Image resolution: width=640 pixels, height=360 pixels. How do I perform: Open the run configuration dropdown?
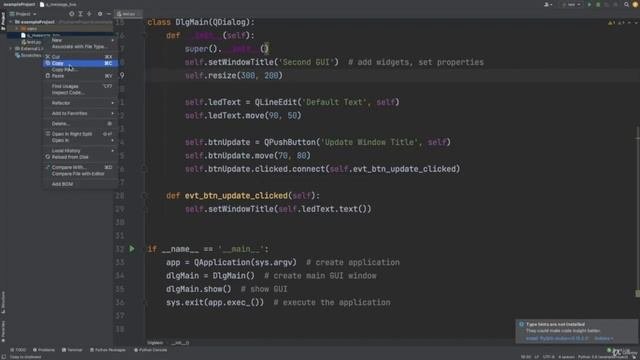tap(571, 4)
